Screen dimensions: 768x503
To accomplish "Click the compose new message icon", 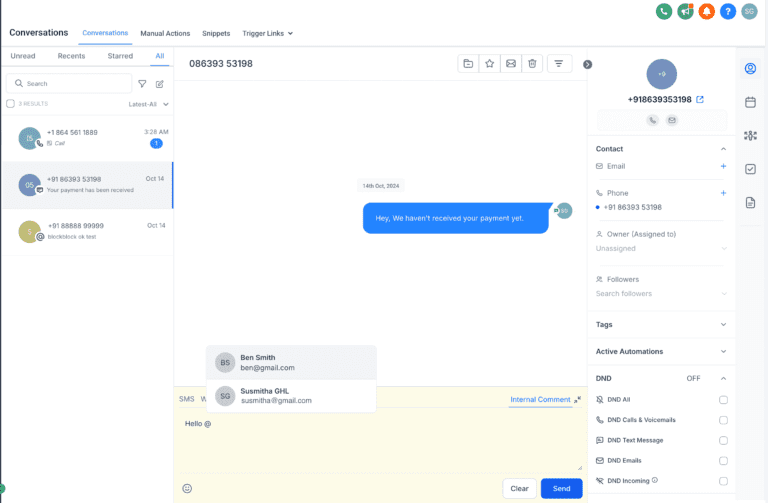I will [160, 84].
